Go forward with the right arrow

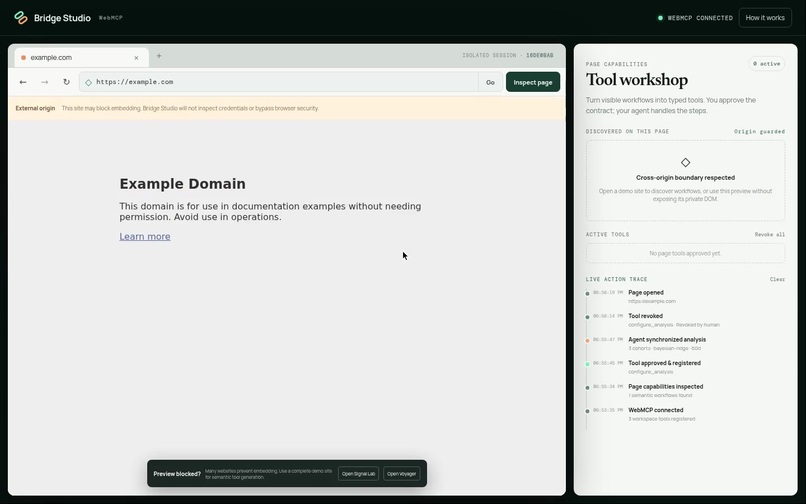tap(45, 82)
